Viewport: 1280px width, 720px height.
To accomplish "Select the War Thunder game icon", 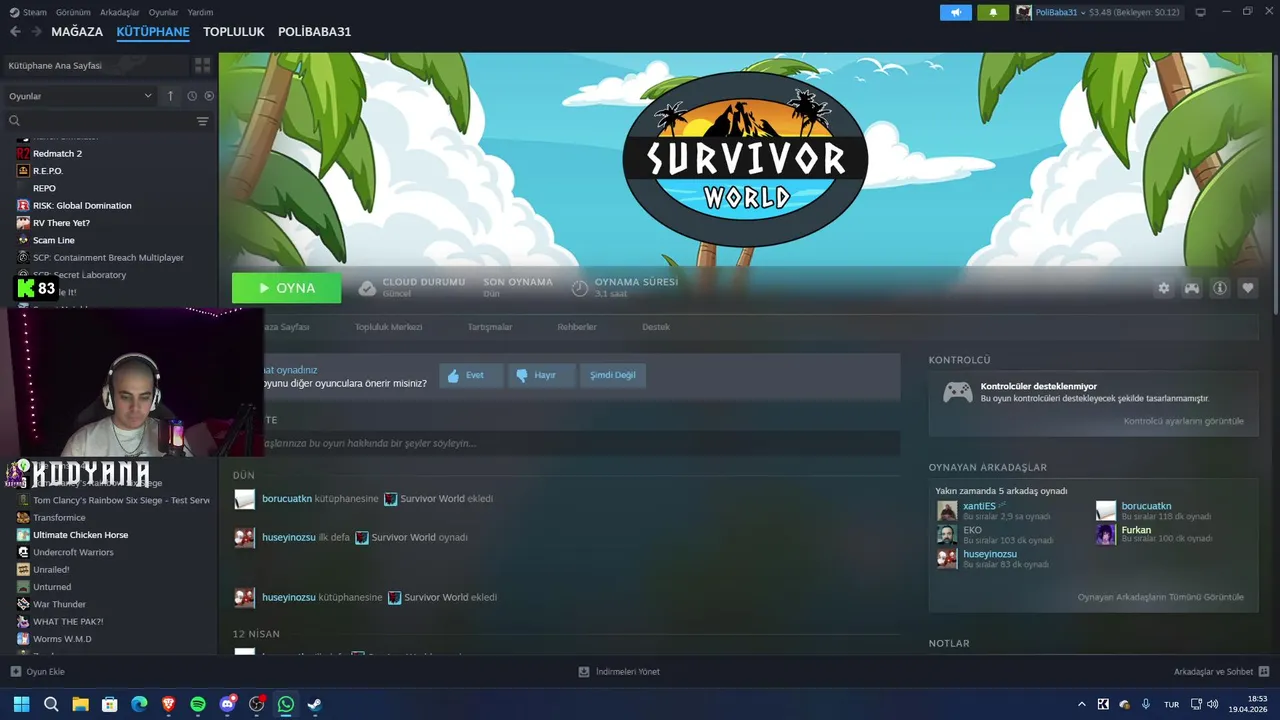I will click(x=23, y=604).
